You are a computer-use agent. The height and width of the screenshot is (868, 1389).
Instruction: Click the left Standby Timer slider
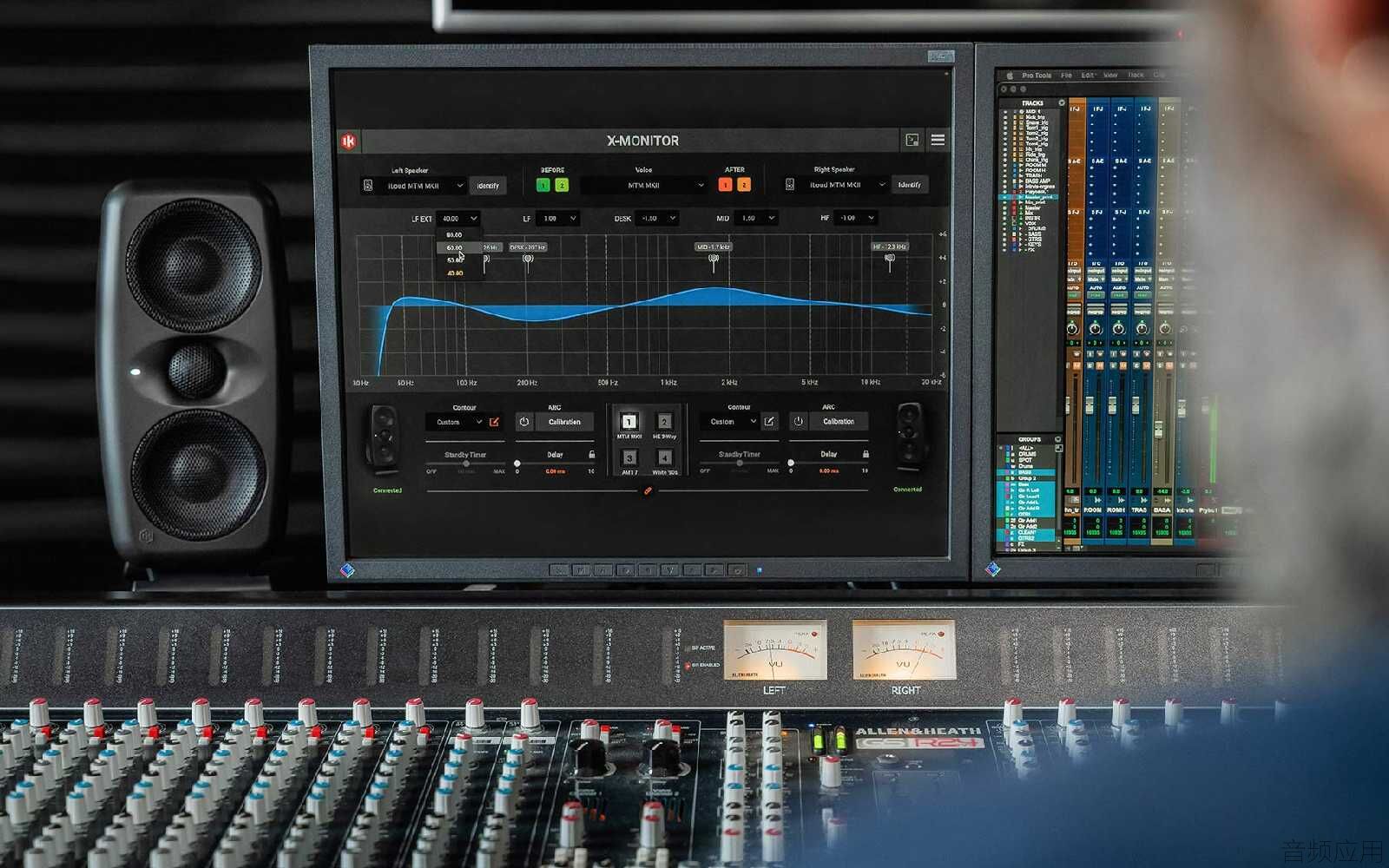point(465,464)
